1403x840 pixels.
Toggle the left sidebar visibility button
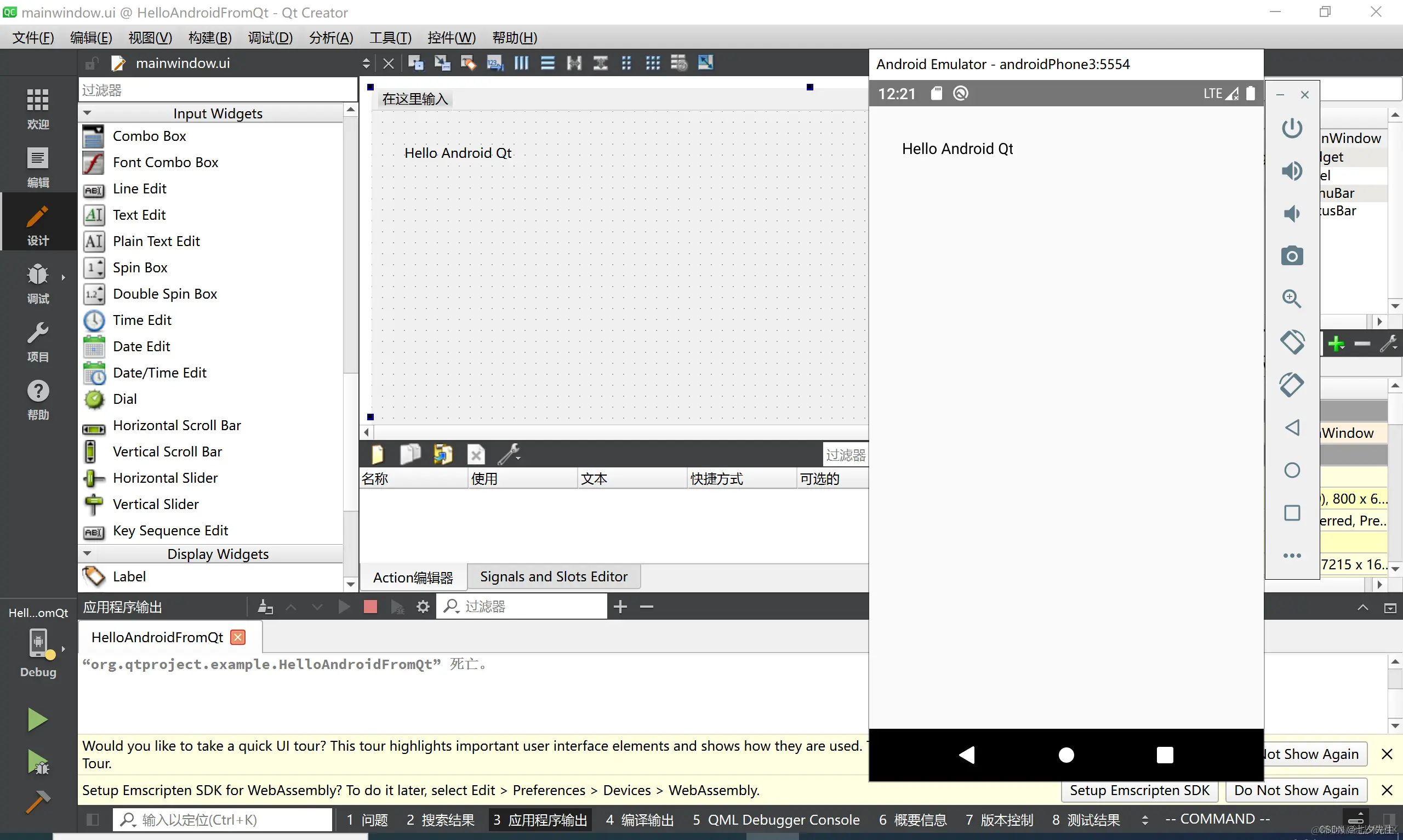93,819
